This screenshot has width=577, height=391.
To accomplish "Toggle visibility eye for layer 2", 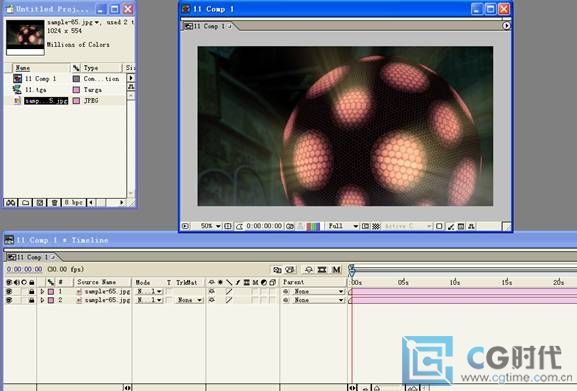I will [8, 300].
